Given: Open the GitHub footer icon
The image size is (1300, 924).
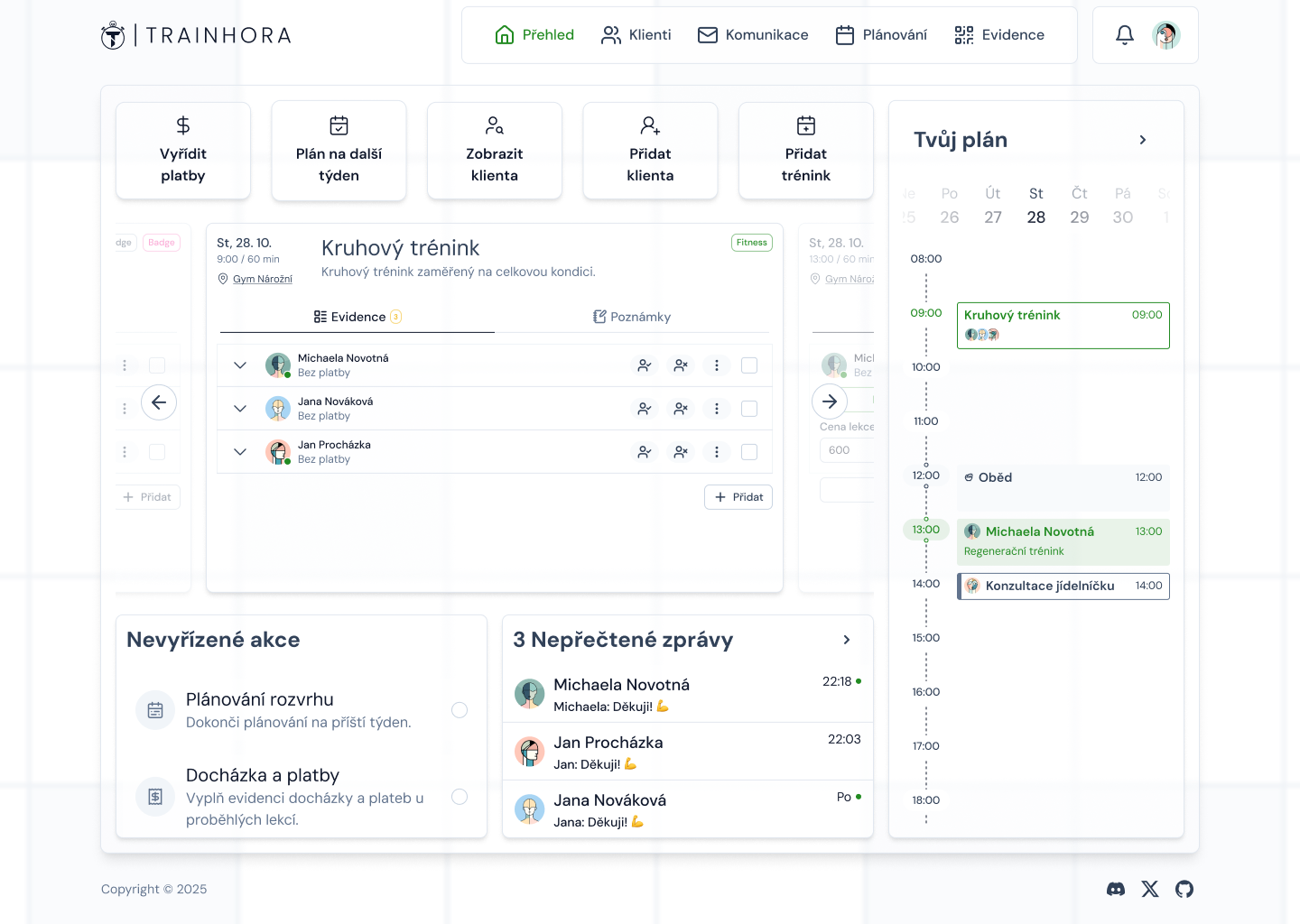Looking at the screenshot, I should (x=1184, y=889).
